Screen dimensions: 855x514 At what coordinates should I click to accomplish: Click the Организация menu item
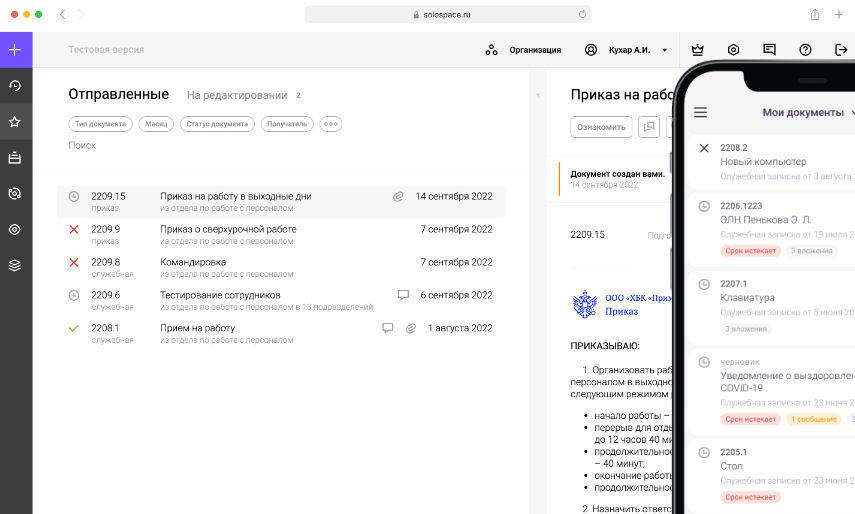[535, 50]
